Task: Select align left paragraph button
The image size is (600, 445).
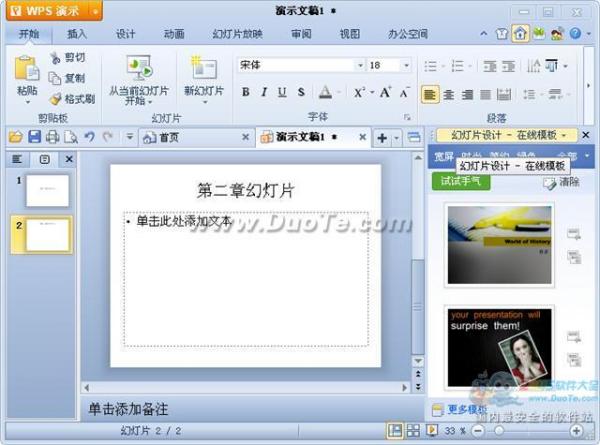Action: pyautogui.click(x=429, y=94)
